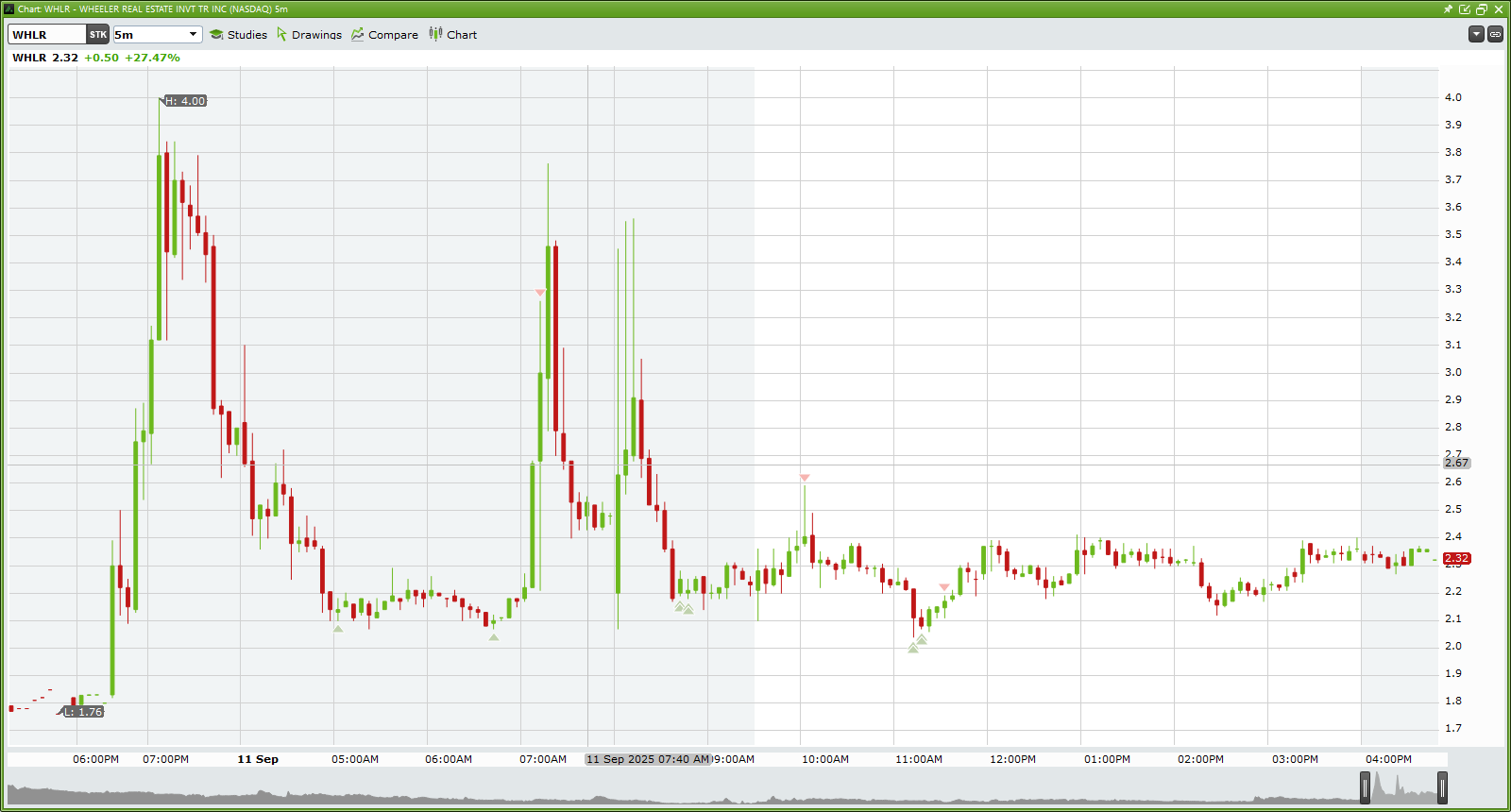Click the STK security type selector

point(98,35)
